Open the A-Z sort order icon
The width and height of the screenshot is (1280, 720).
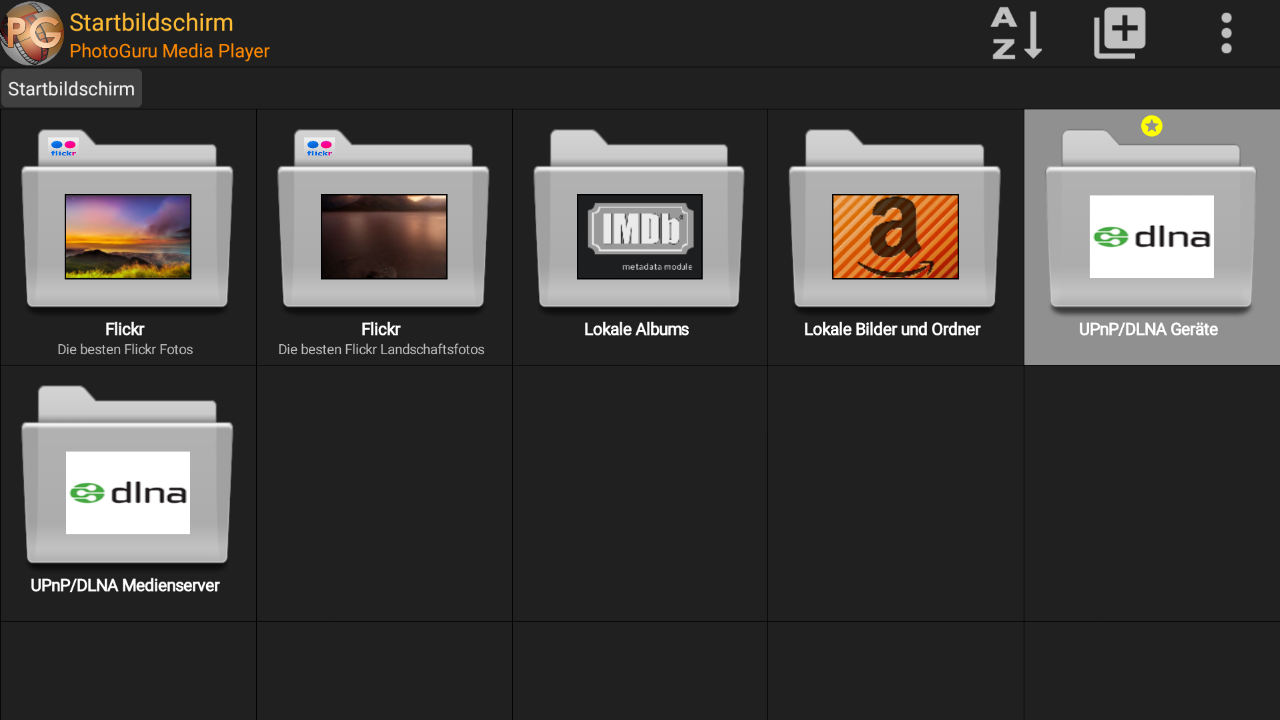tap(1017, 33)
